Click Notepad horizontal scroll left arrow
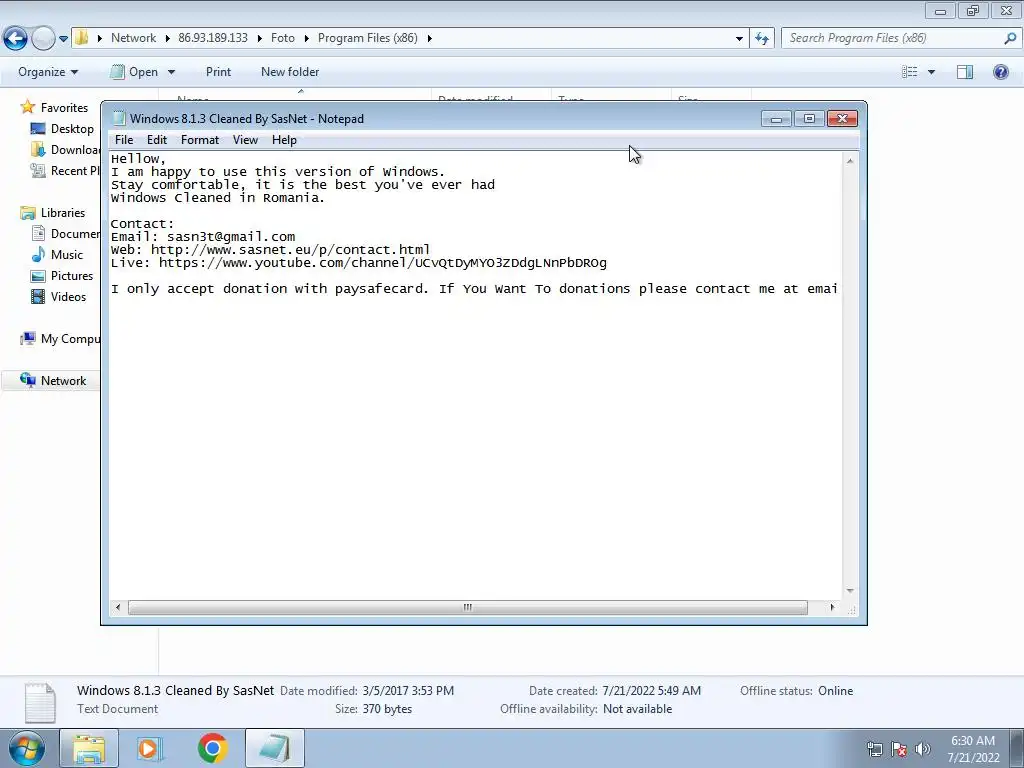This screenshot has height=768, width=1024. tap(118, 607)
